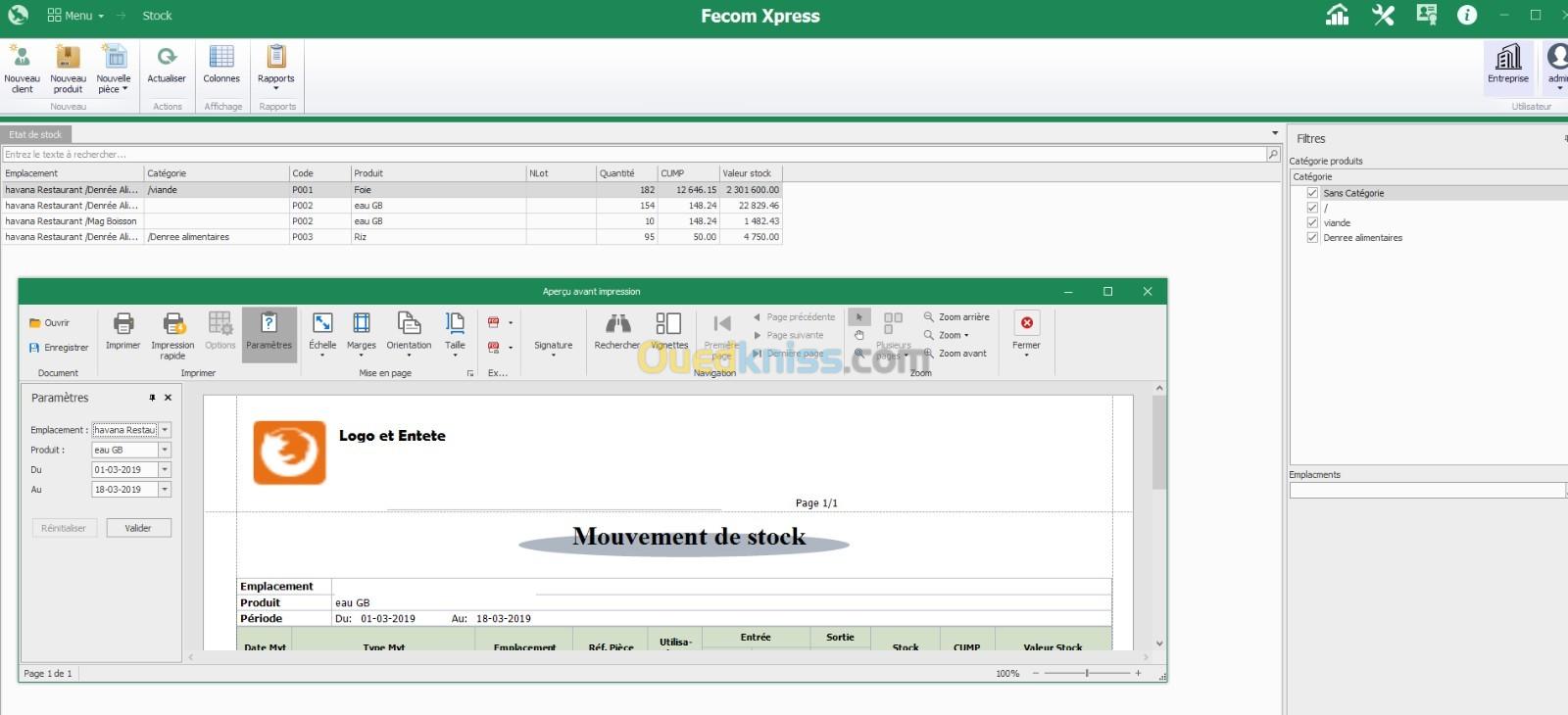Open the Colonnes display icon
The height and width of the screenshot is (715, 1568).
pyautogui.click(x=221, y=57)
